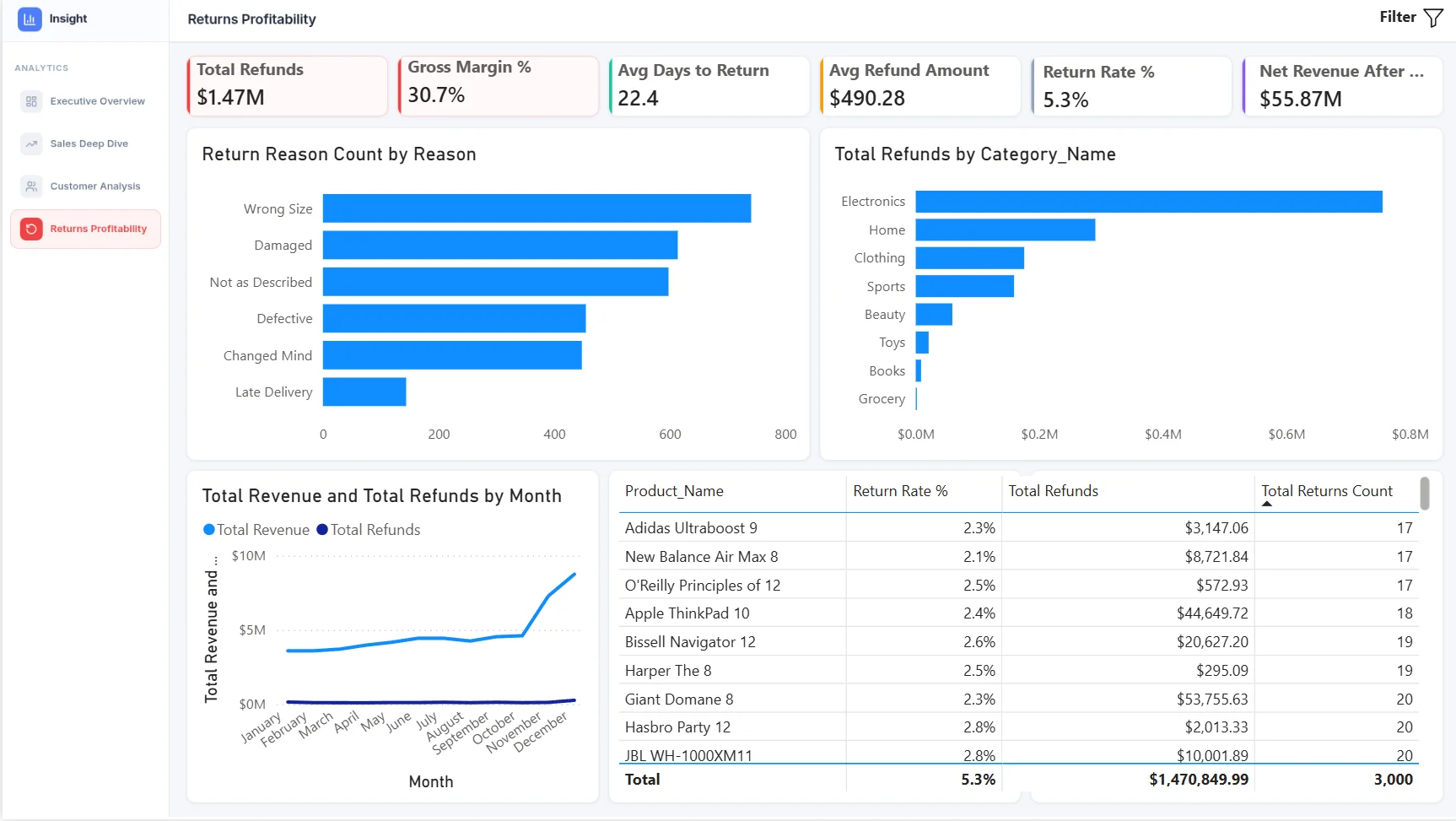
Task: Sort the table by Product_Name header
Action: (x=674, y=491)
